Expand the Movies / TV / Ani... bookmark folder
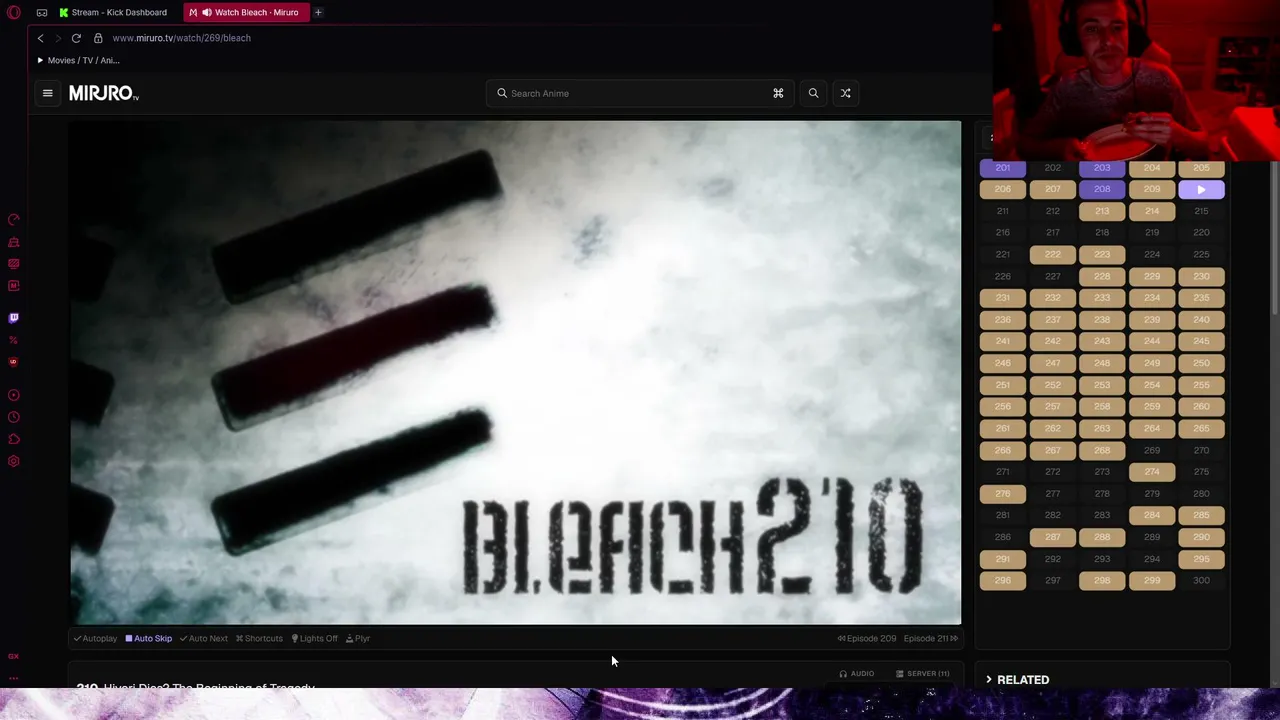The height and width of the screenshot is (720, 1280). pos(78,60)
